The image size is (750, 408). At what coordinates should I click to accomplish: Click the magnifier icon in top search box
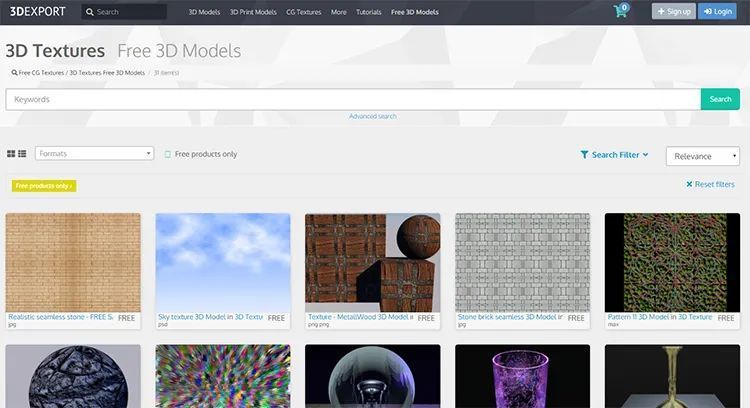pos(89,12)
